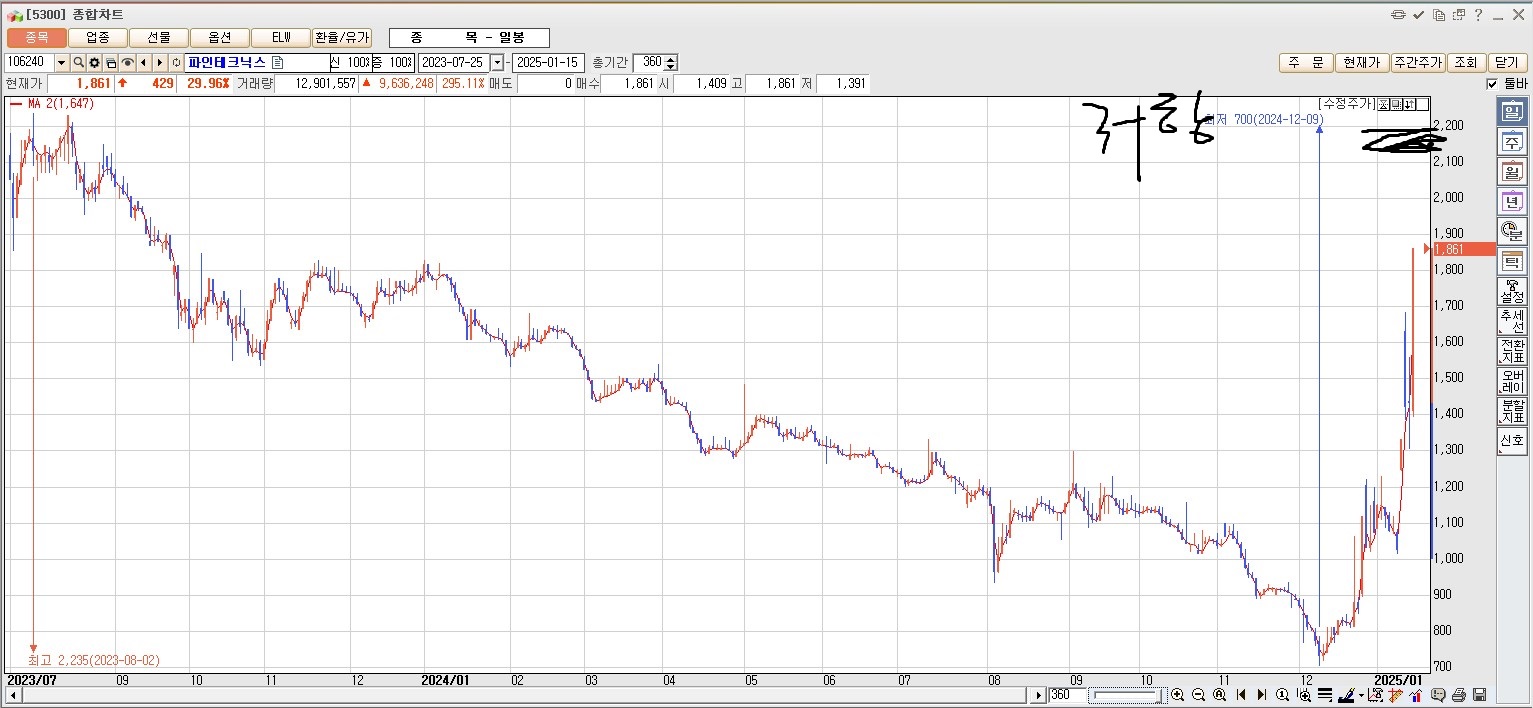Select the 환율/유가 tab

click(x=342, y=37)
